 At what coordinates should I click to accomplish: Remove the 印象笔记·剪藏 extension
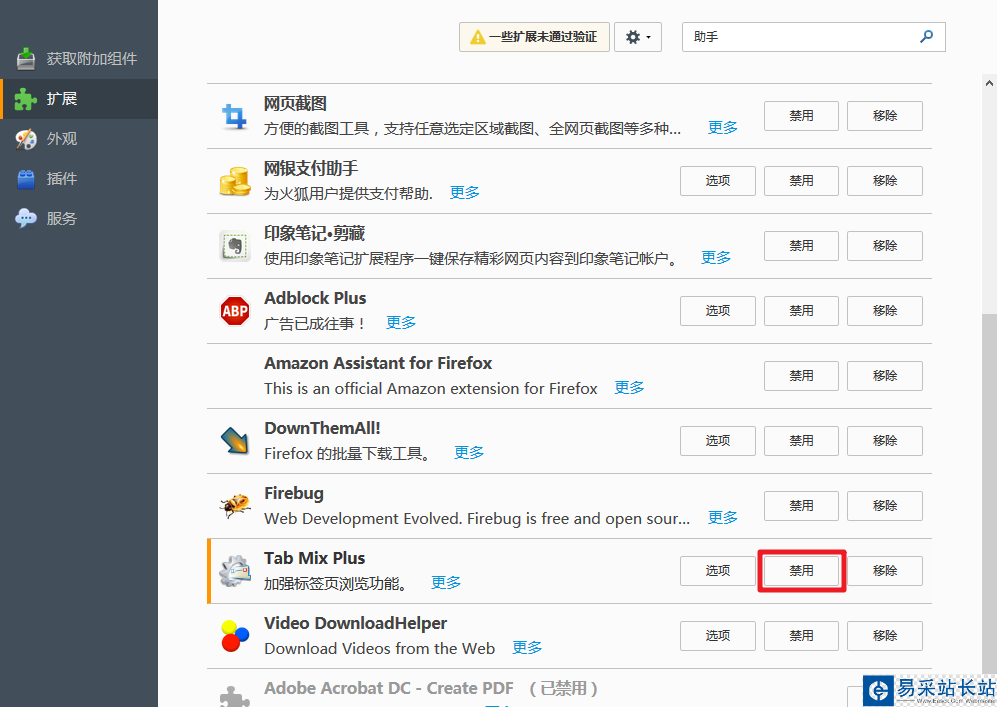click(x=884, y=245)
